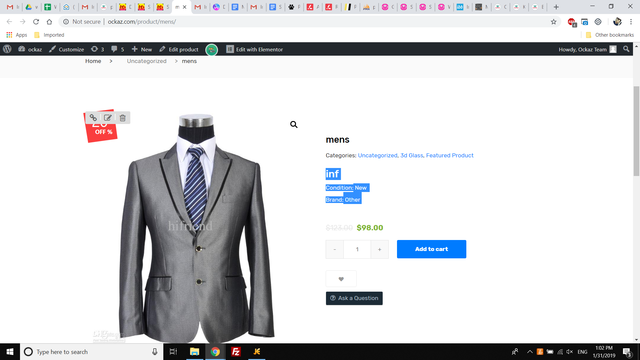Open a new browser tab
Screen dimensions: 640x360
556,7
